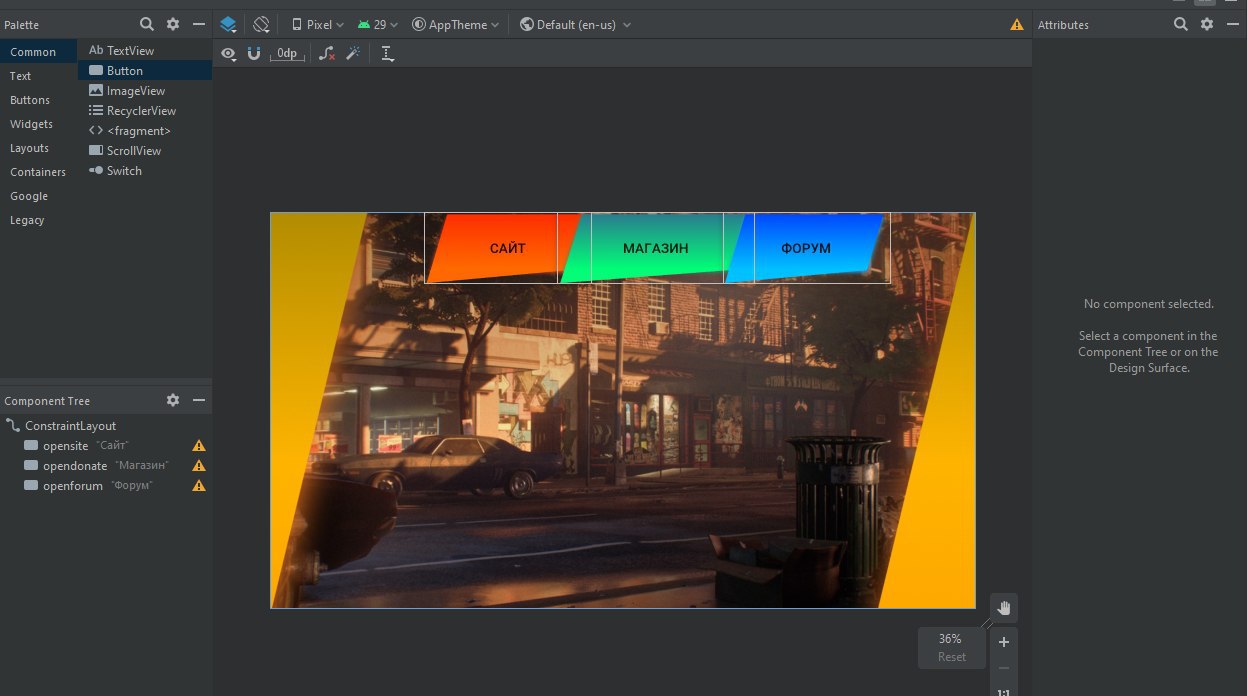The image size is (1247, 696).
Task: Open the view options eye menu
Action: click(229, 53)
